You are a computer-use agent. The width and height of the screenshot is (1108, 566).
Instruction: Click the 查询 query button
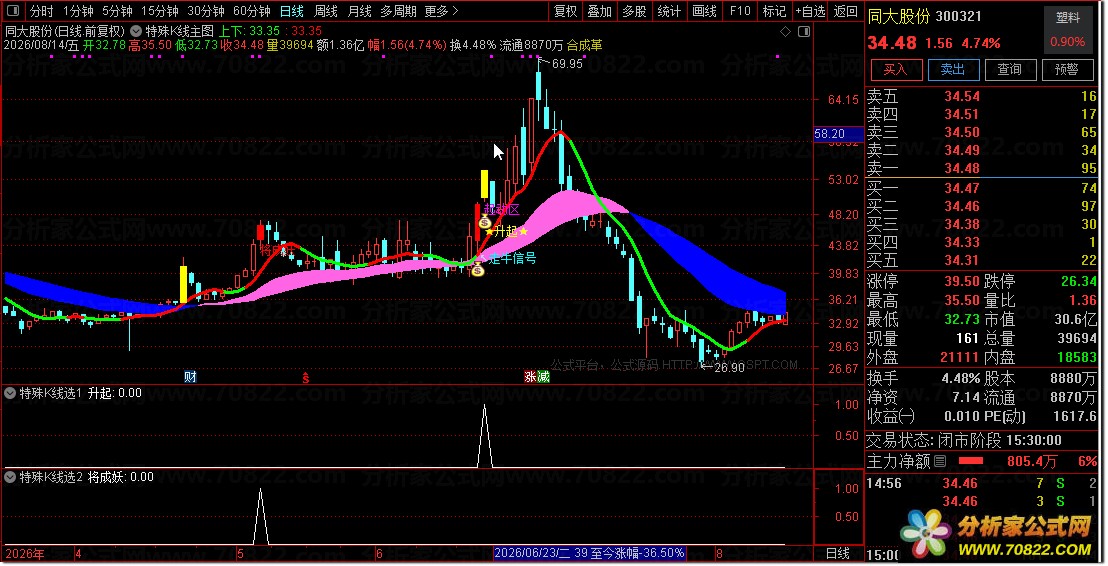pyautogui.click(x=1009, y=69)
